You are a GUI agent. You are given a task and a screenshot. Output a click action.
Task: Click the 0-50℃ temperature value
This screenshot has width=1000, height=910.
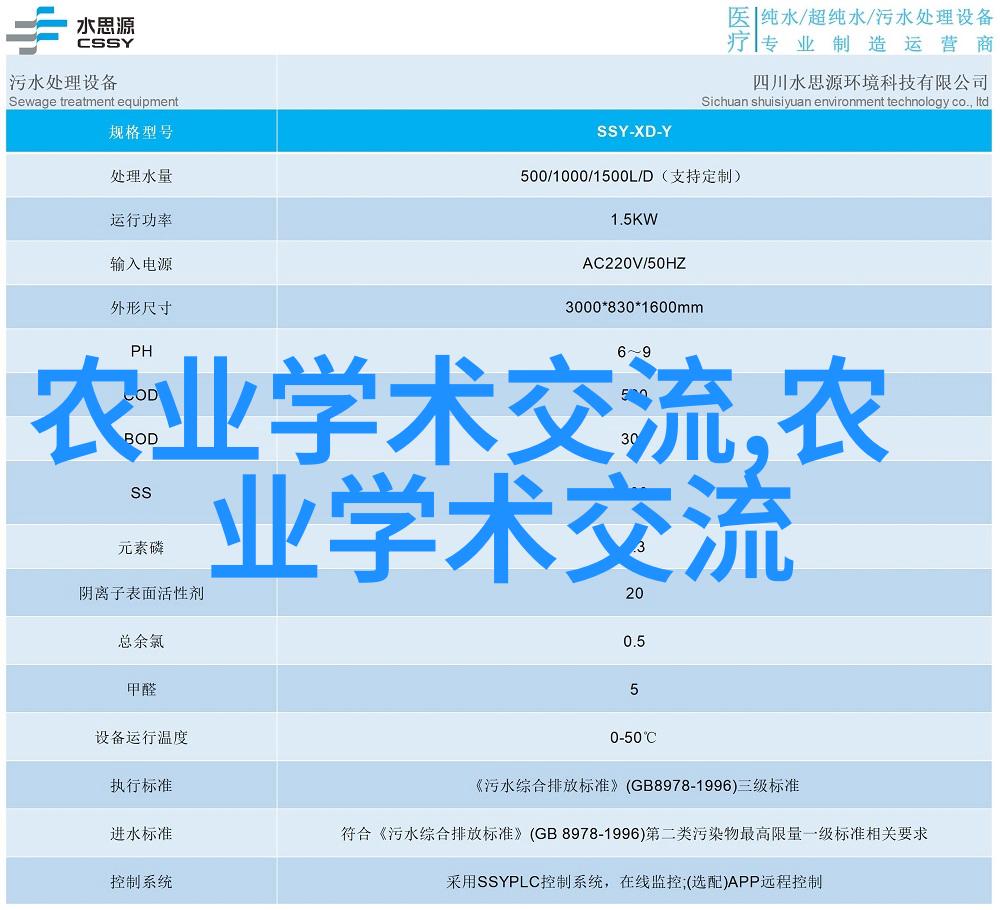(x=633, y=737)
